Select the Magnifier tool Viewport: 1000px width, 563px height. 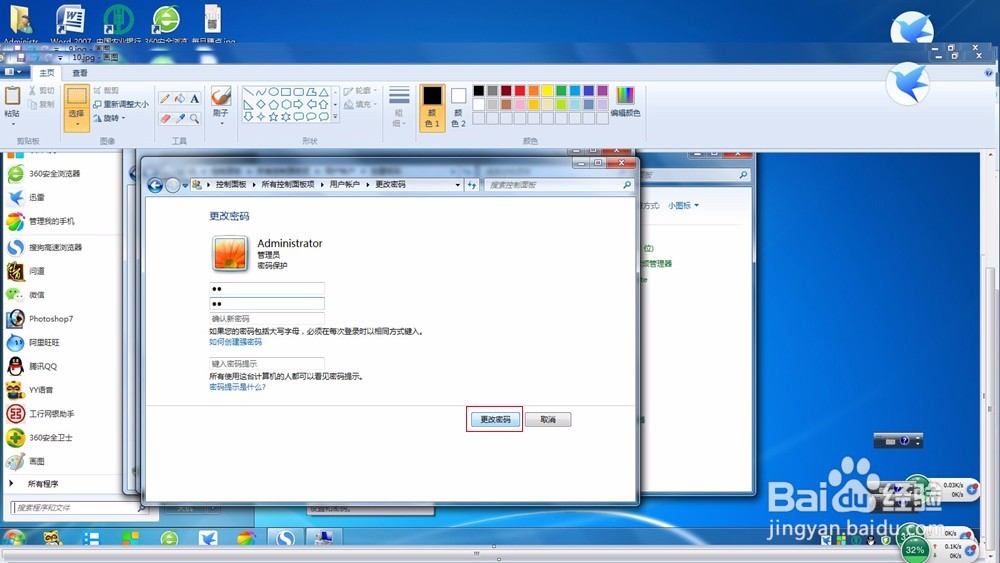click(x=195, y=118)
